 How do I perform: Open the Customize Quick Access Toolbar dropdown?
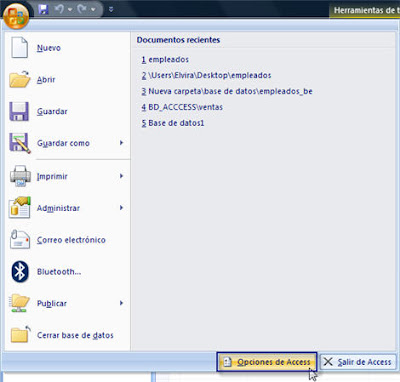tap(111, 9)
